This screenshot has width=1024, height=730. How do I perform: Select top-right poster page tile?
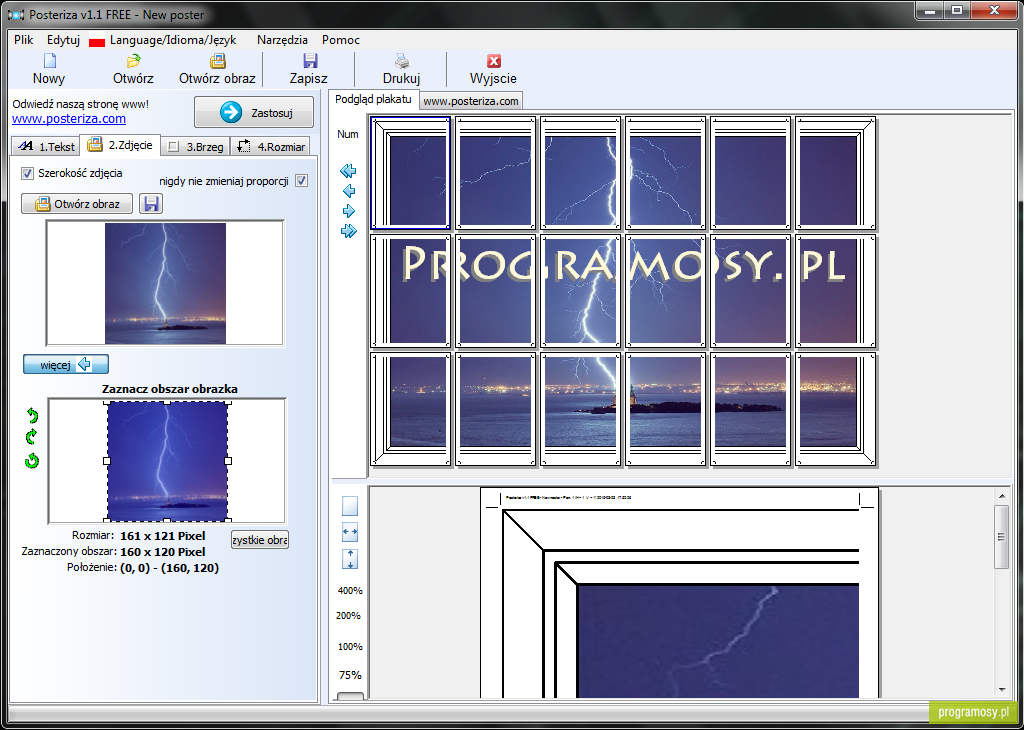(835, 173)
